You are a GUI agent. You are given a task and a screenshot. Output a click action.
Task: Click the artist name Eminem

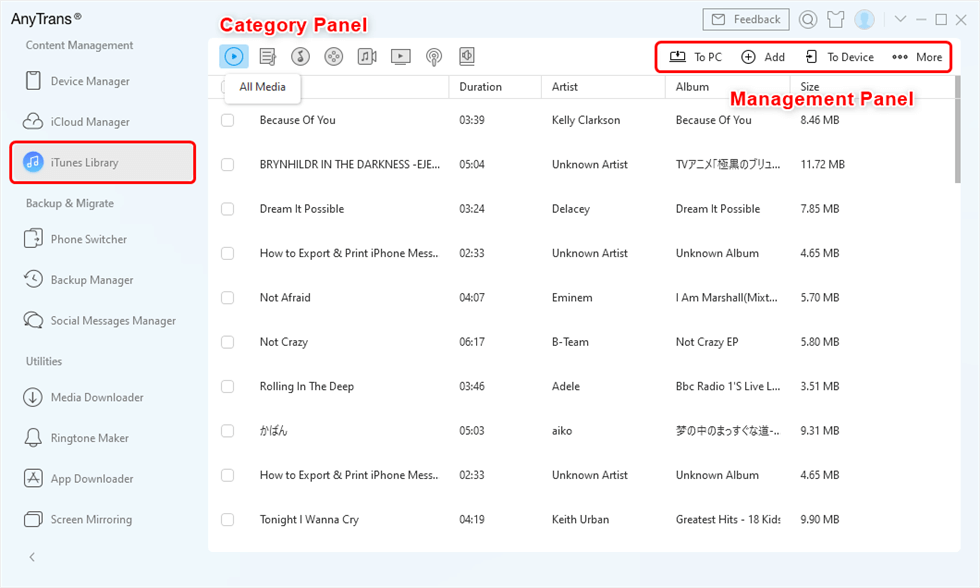(x=572, y=297)
